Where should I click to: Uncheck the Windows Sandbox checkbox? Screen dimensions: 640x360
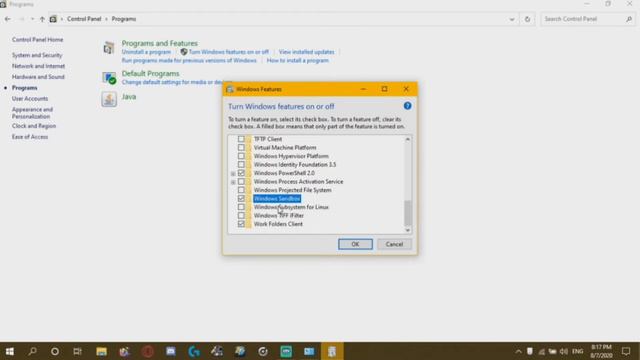[x=241, y=198]
